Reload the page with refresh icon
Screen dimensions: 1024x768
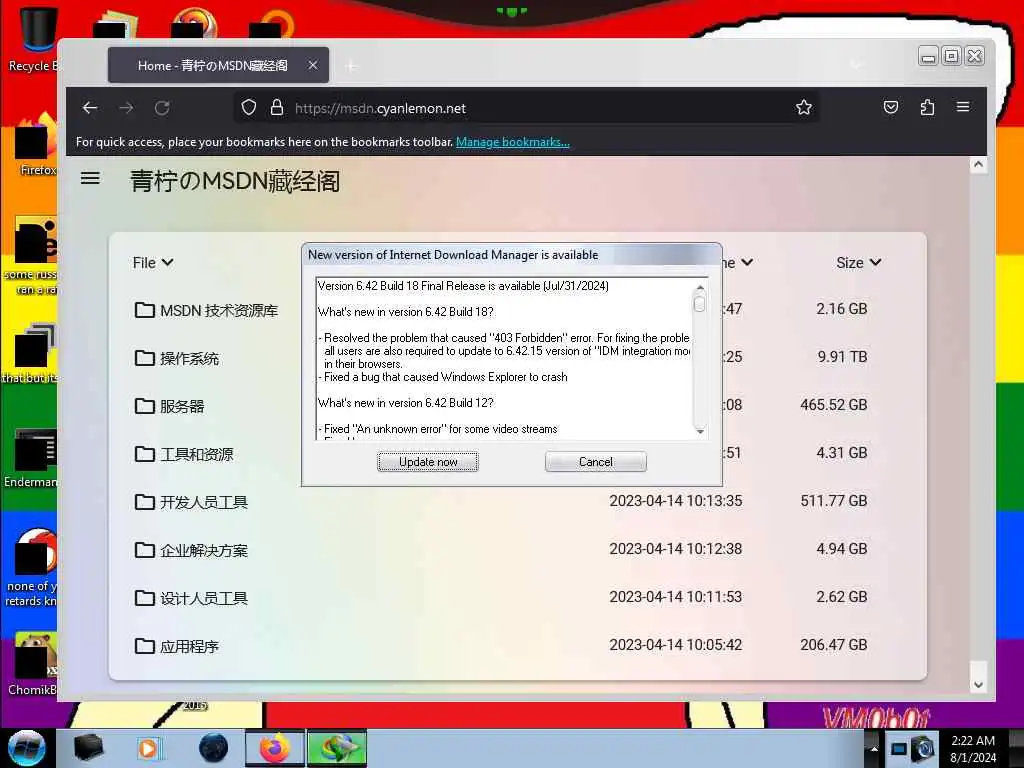point(162,108)
